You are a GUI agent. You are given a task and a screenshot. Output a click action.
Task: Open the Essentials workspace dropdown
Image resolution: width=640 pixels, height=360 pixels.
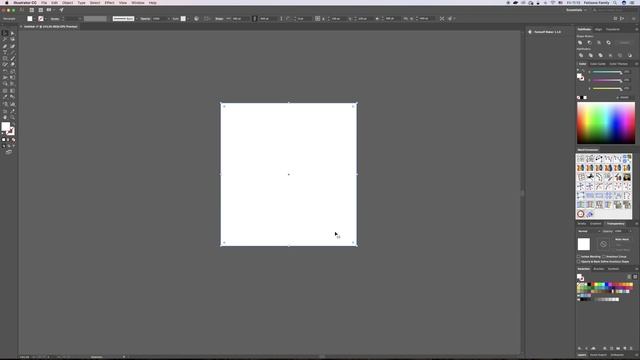click(576, 10)
